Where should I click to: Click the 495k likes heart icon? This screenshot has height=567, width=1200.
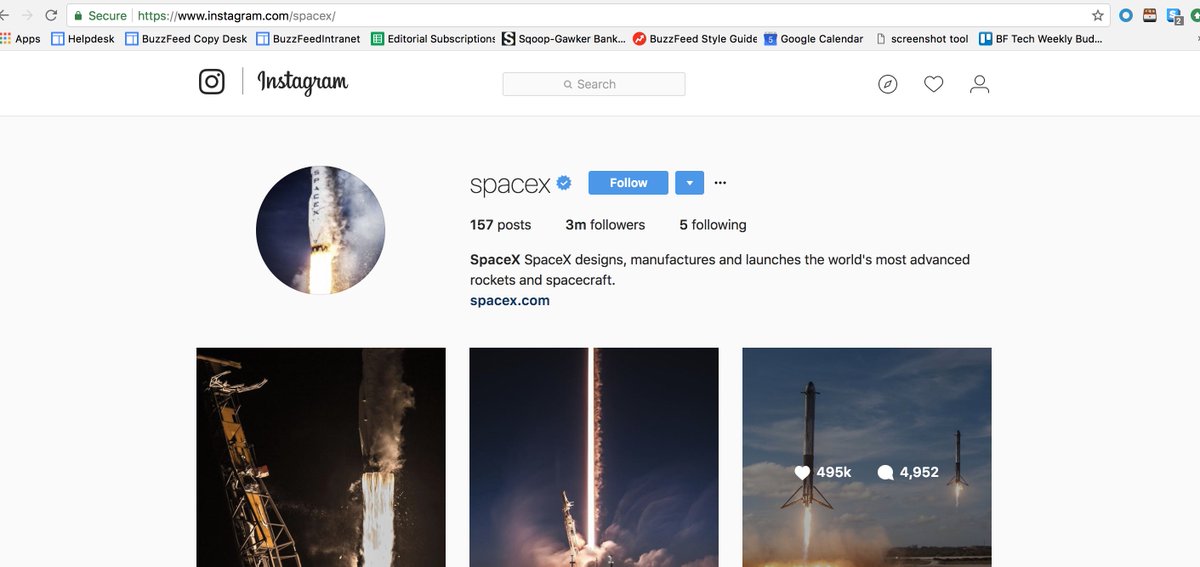(801, 472)
